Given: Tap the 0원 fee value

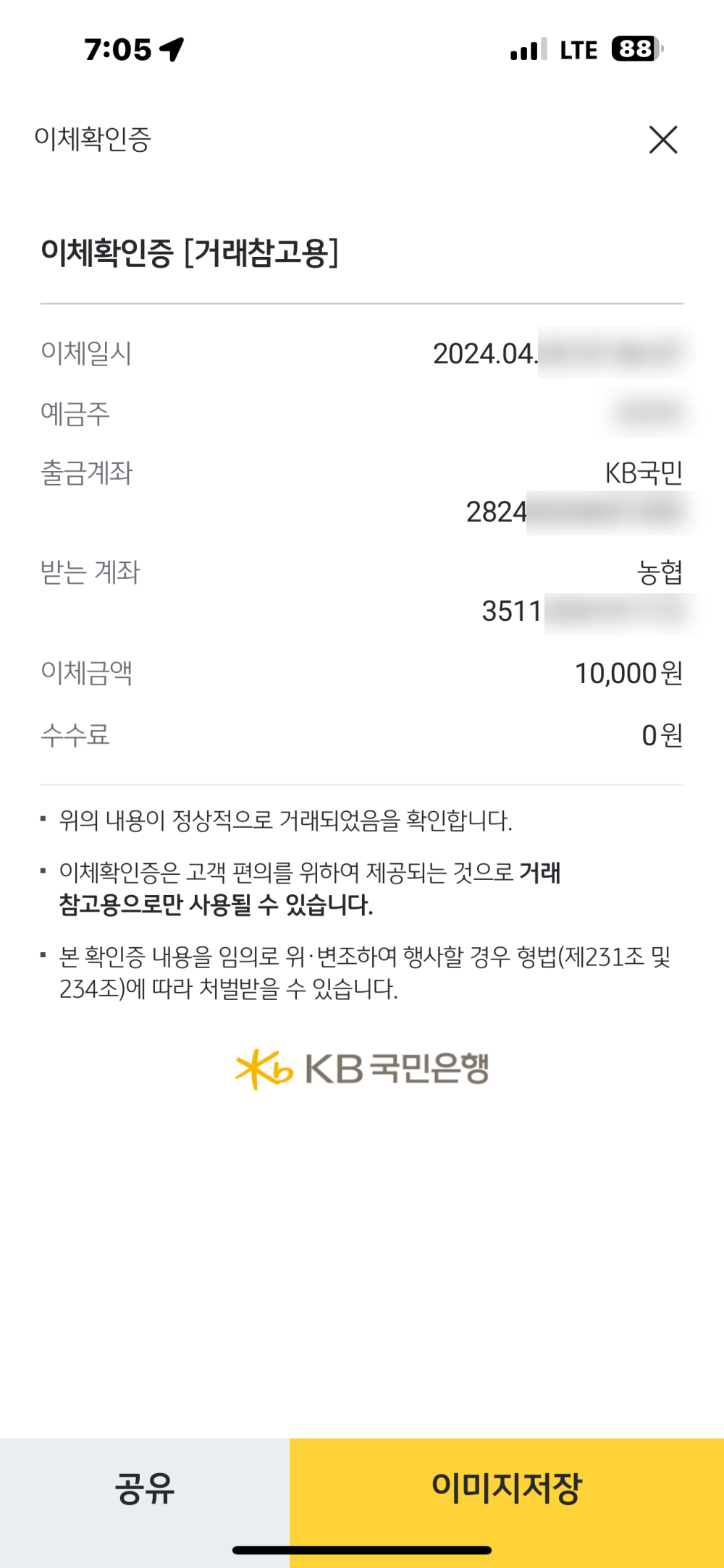Looking at the screenshot, I should (x=662, y=735).
